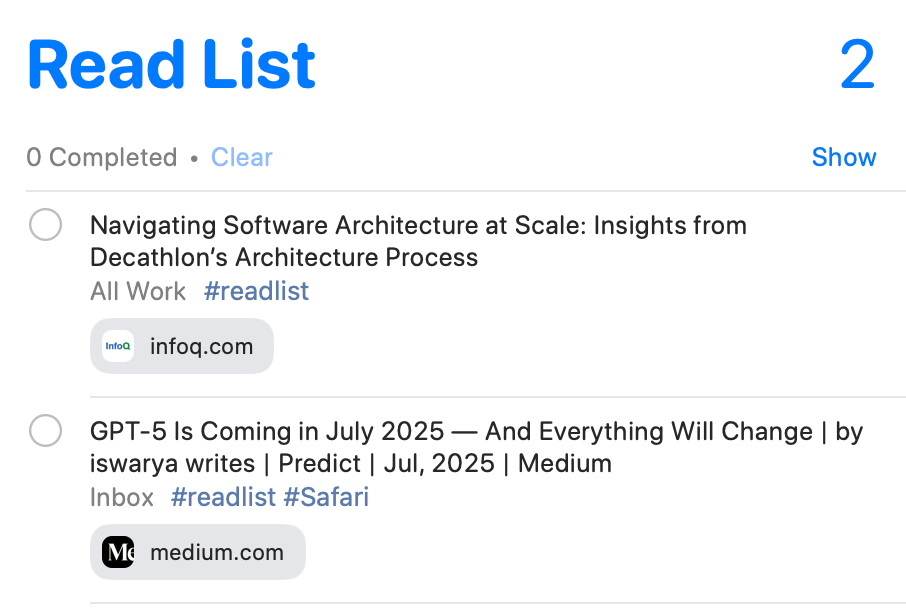Screen dimensions: 906x614
Task: Show completed reminders
Action: coord(844,157)
